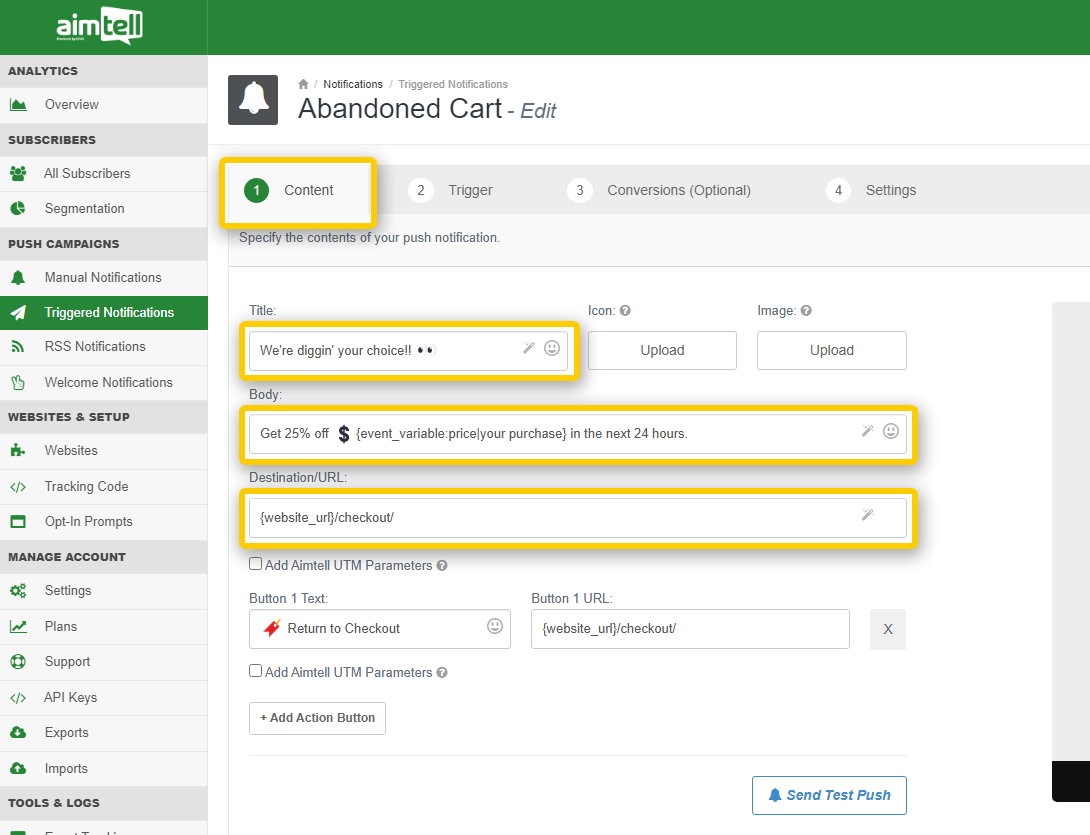Viewport: 1090px width, 835px height.
Task: Click the Plans line chart icon
Action: pyautogui.click(x=18, y=626)
